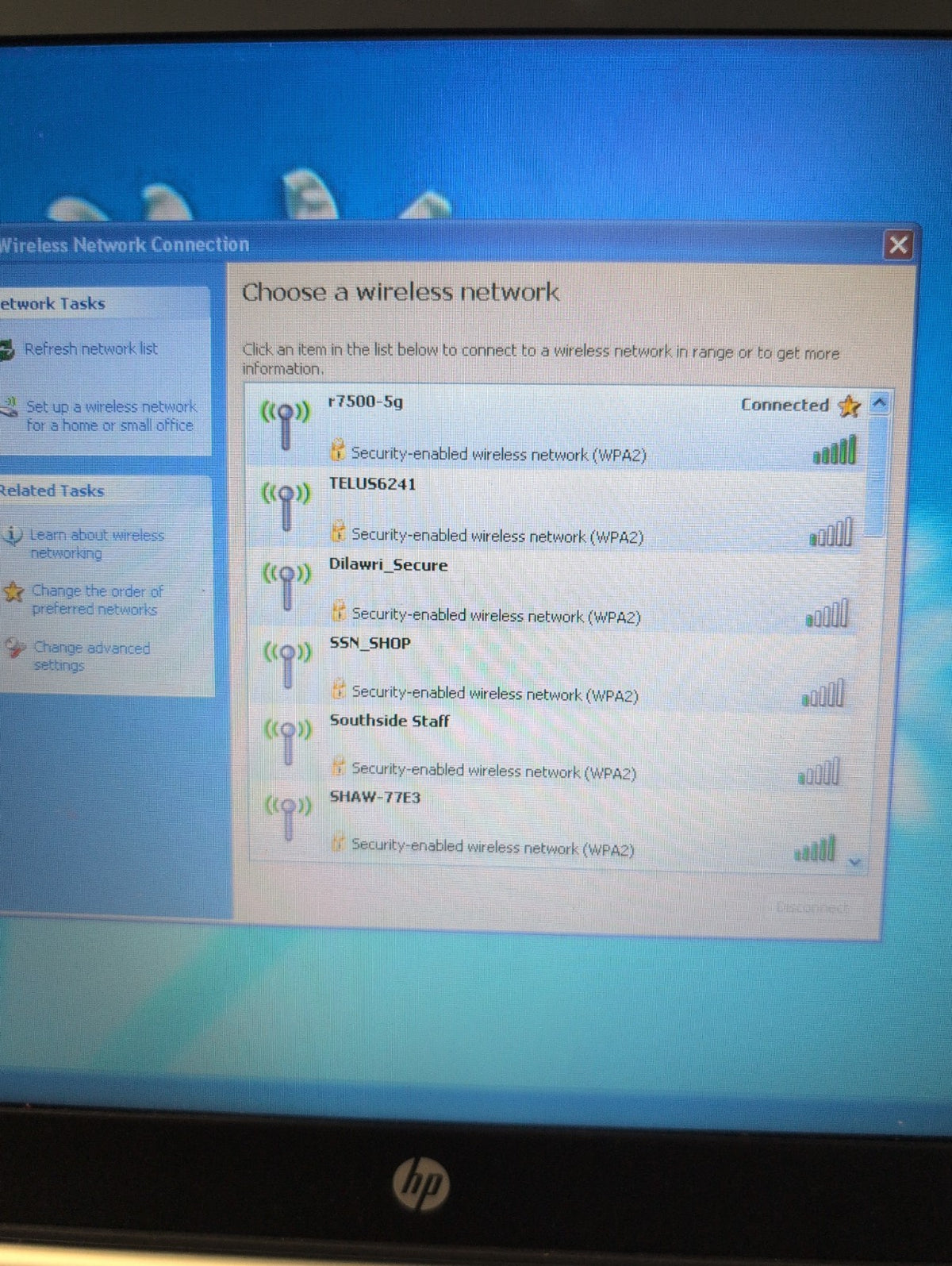Click the icon beside Change advanced settings
952x1266 pixels.
pyautogui.click(x=15, y=648)
